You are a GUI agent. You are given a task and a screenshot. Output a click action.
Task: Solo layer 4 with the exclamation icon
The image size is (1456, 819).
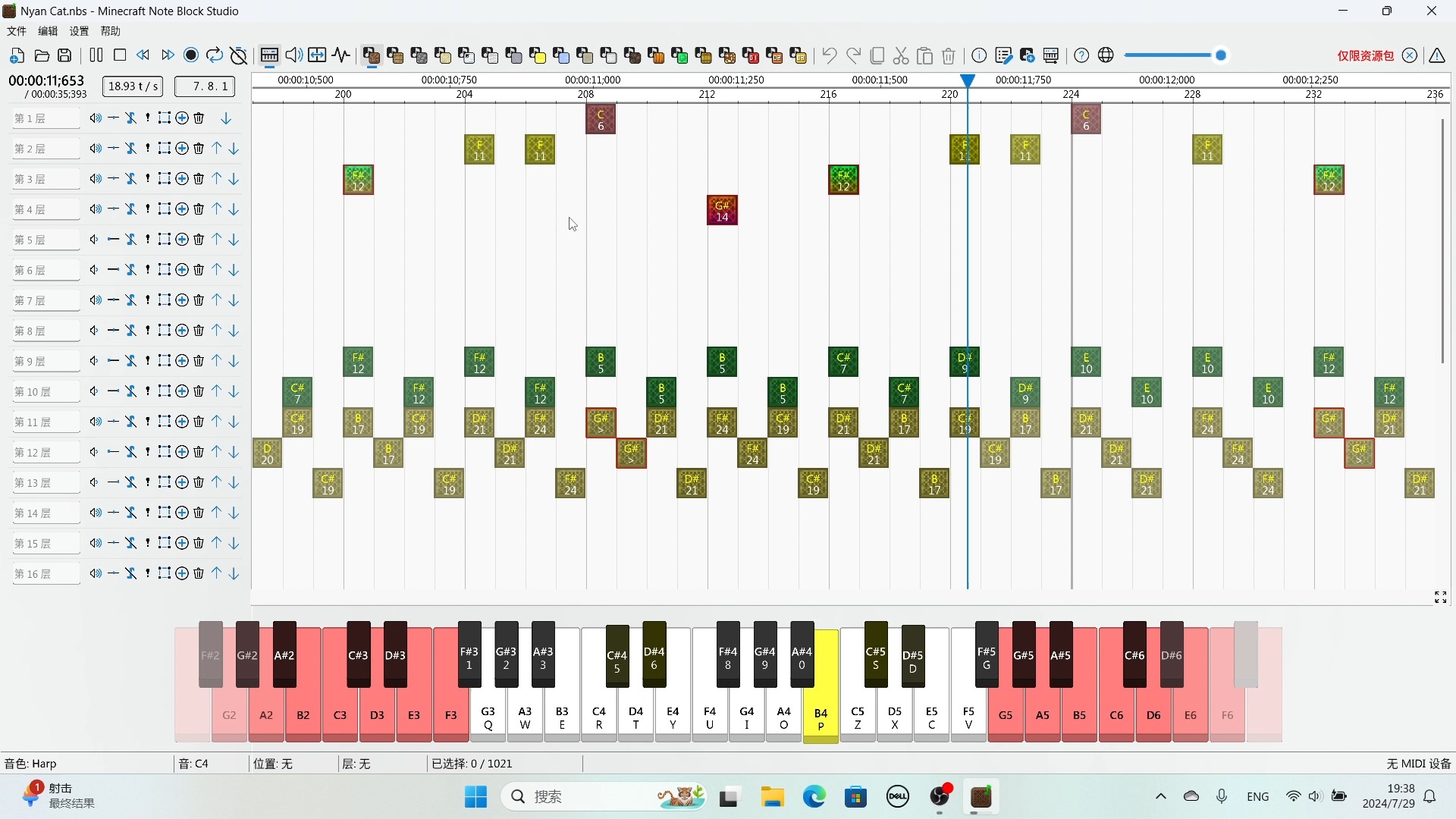pyautogui.click(x=148, y=209)
